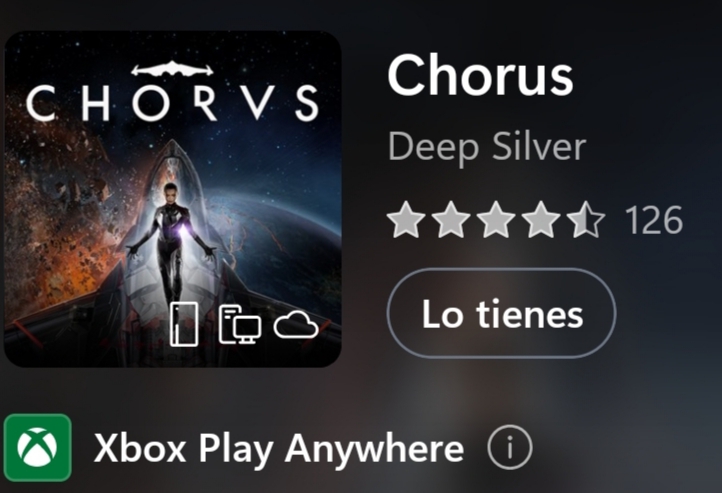
Task: Click the Xbox Play Anywhere label
Action: tap(279, 448)
